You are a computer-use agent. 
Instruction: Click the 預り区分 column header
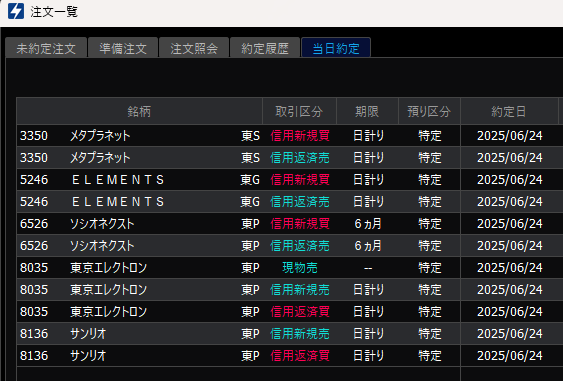tap(429, 111)
